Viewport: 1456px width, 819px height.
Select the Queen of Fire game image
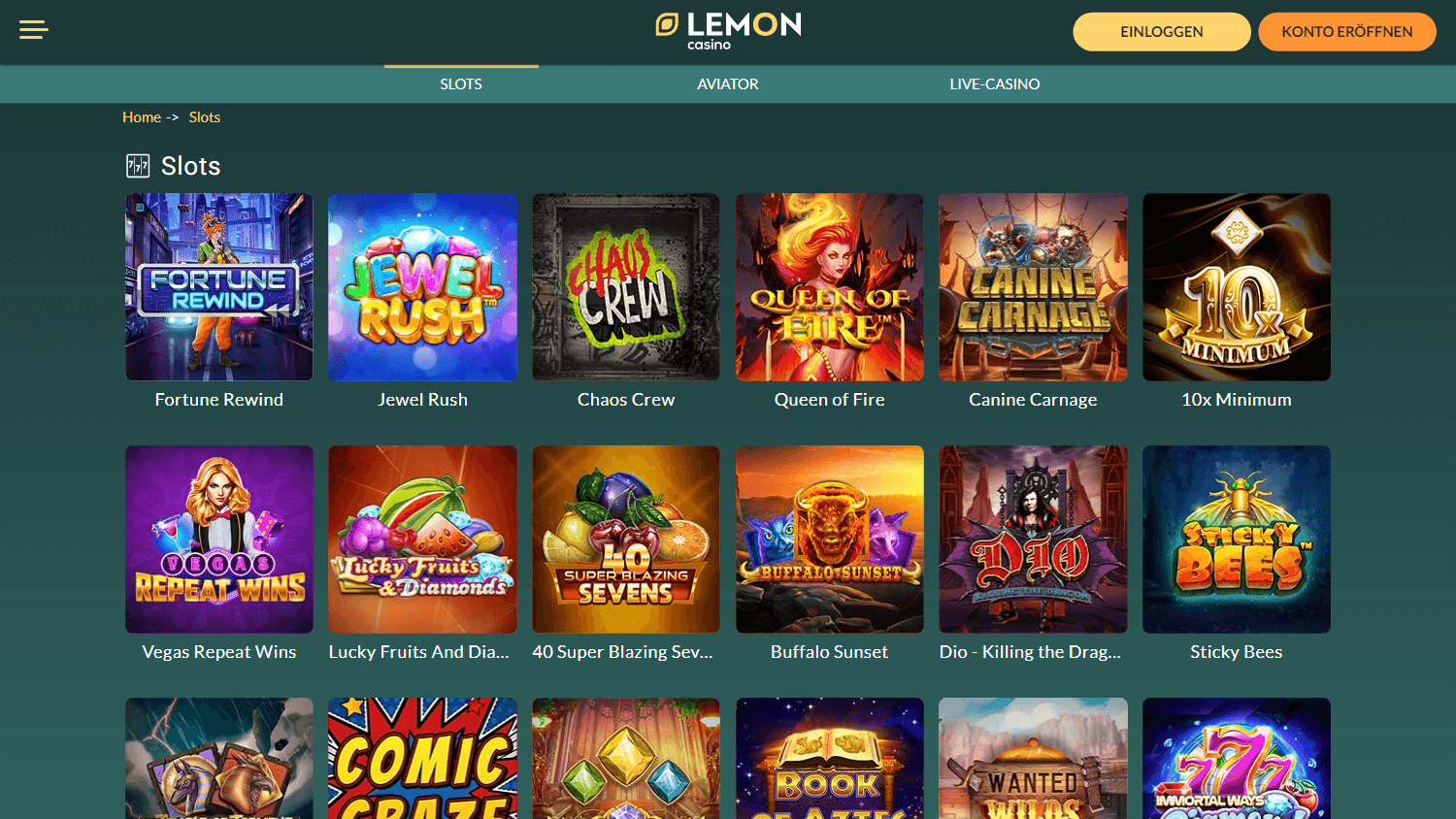click(x=830, y=287)
